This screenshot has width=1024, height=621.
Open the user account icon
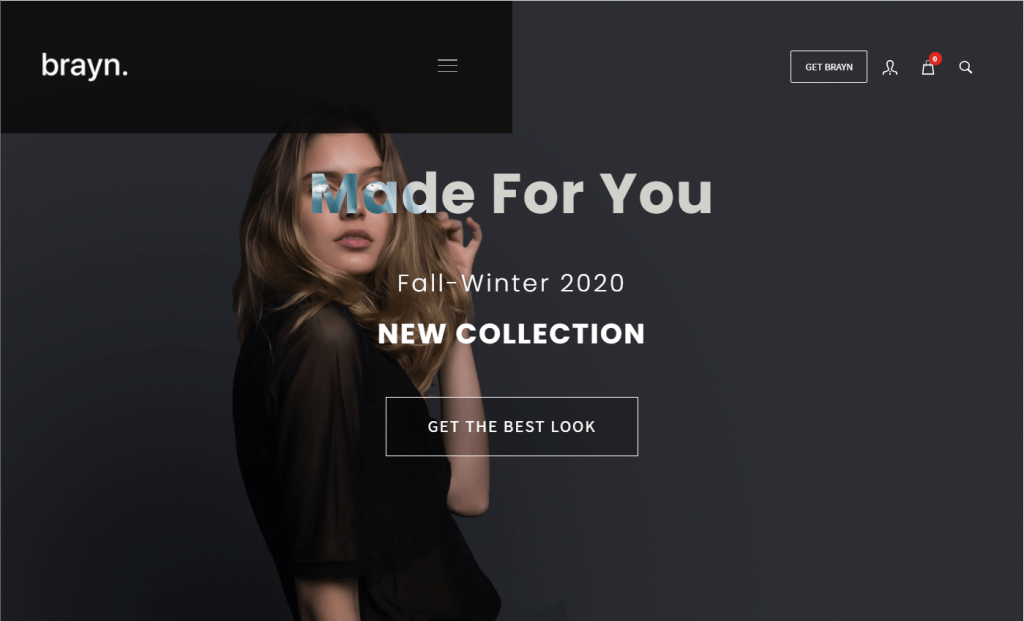coord(890,67)
